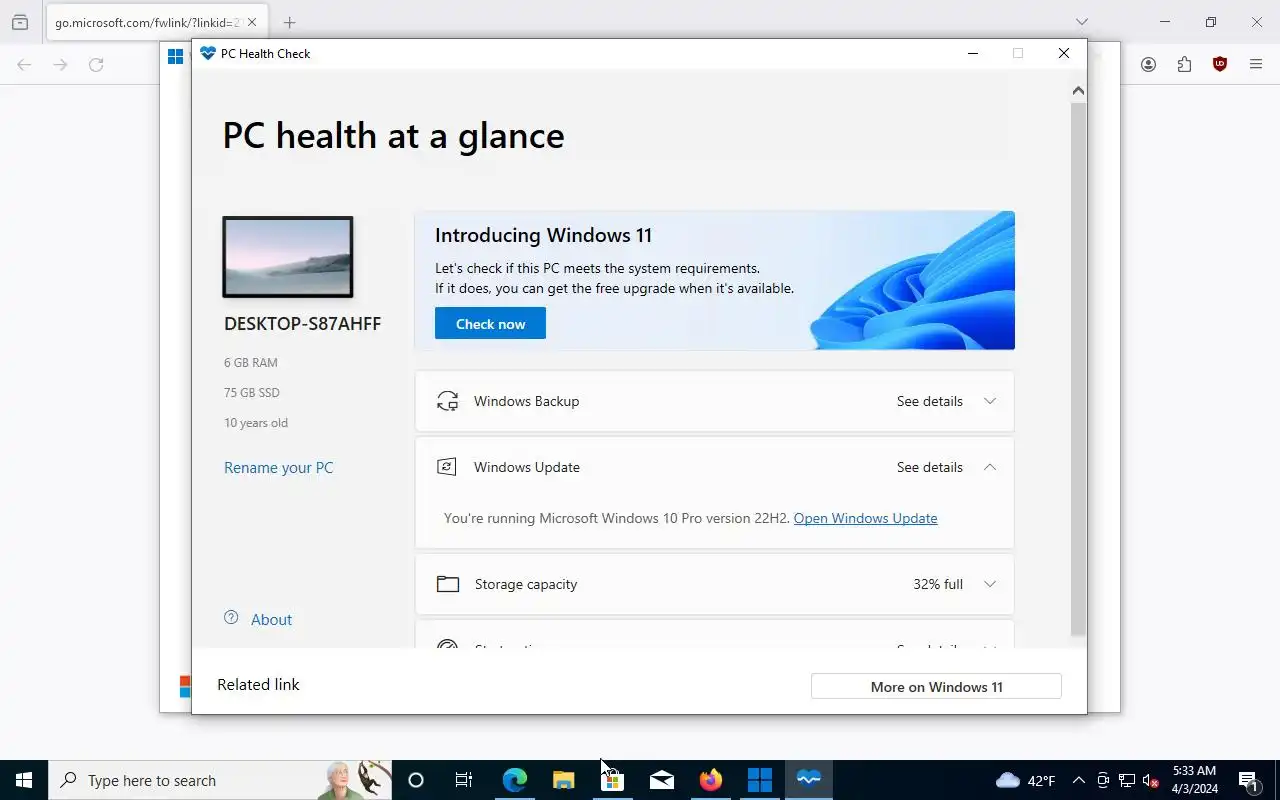Open the About link
This screenshot has width=1280, height=800.
click(x=271, y=619)
